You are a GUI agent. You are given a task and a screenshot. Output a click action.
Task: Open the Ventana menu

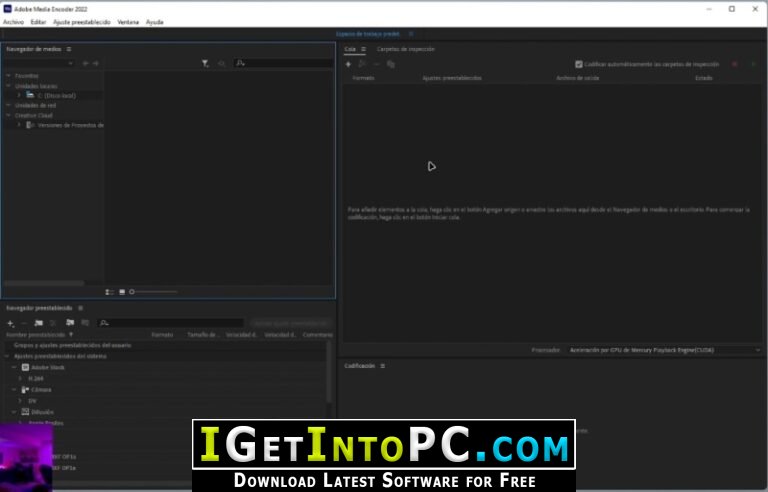[128, 22]
